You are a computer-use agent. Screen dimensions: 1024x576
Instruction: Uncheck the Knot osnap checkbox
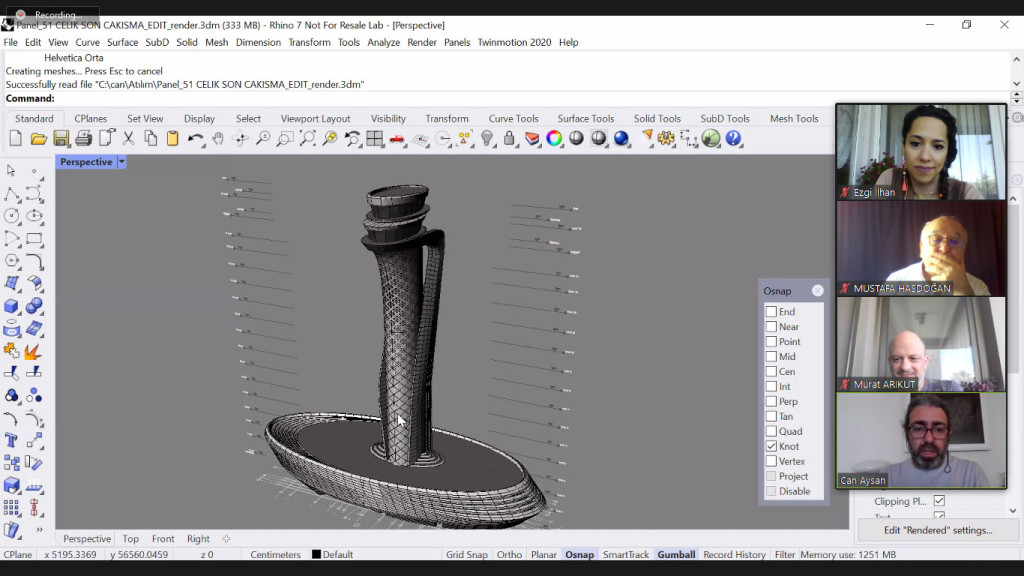(x=771, y=446)
